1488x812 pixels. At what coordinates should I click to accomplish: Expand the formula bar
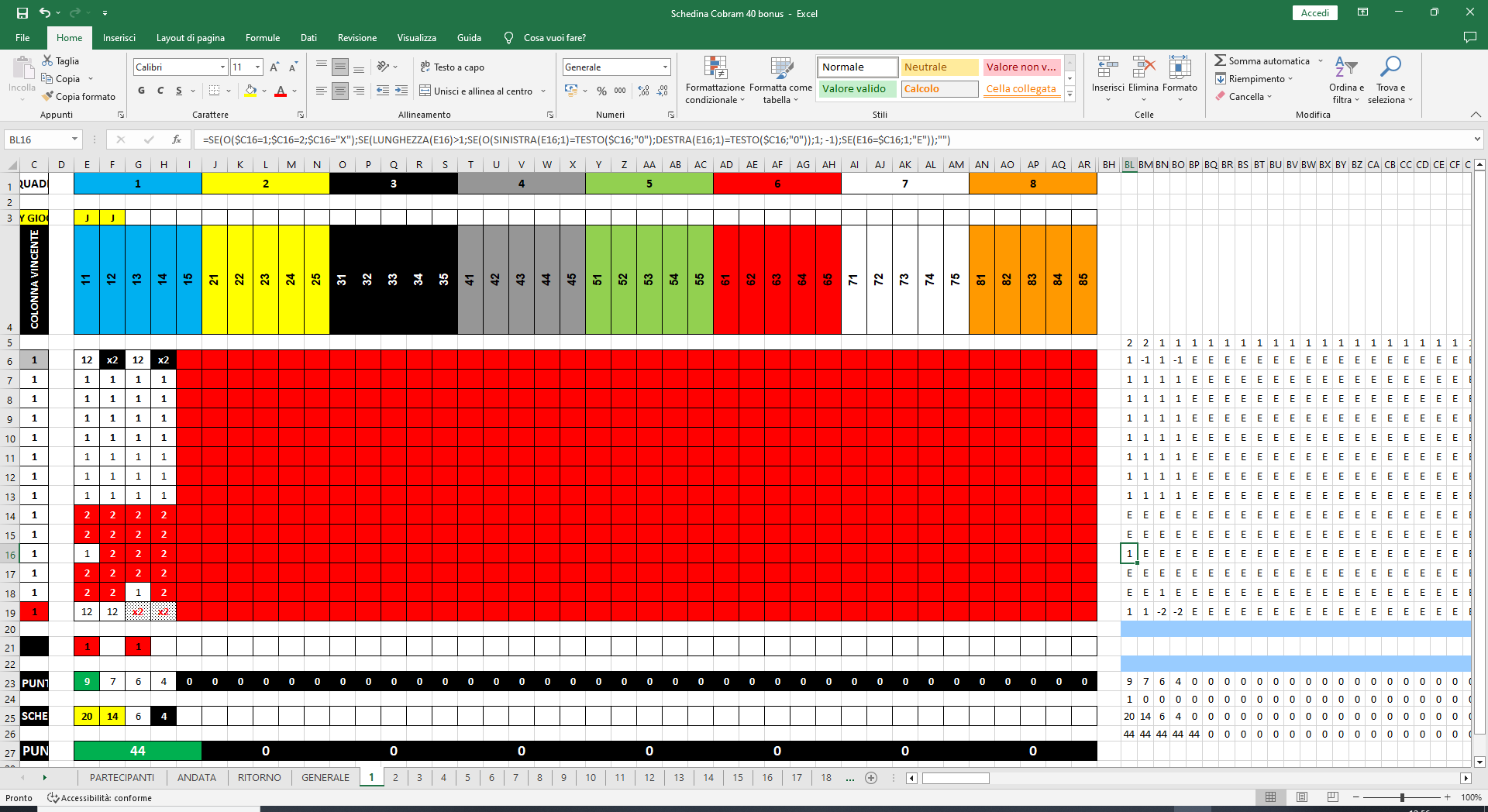(1477, 139)
